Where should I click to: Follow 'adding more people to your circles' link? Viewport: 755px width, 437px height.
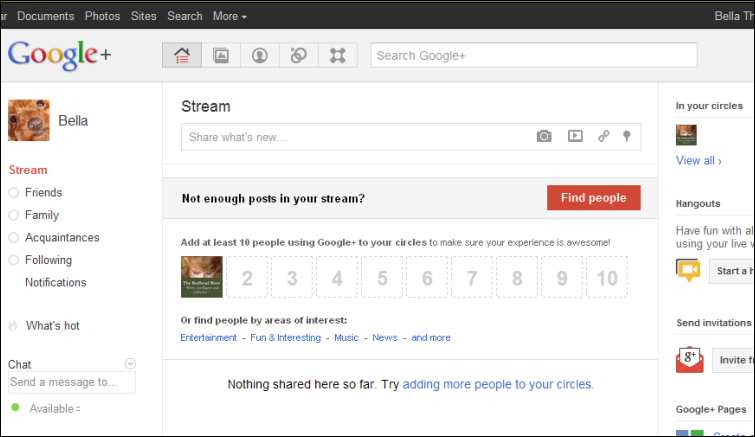(498, 384)
